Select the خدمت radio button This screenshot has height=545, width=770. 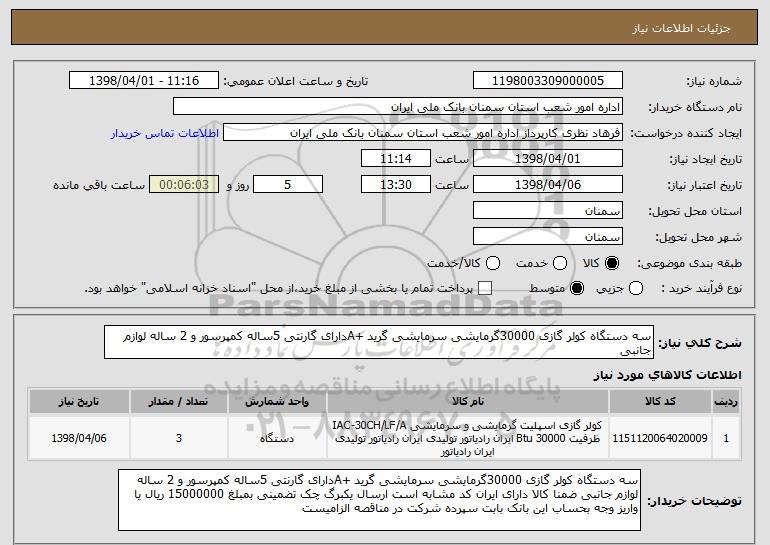(560, 263)
